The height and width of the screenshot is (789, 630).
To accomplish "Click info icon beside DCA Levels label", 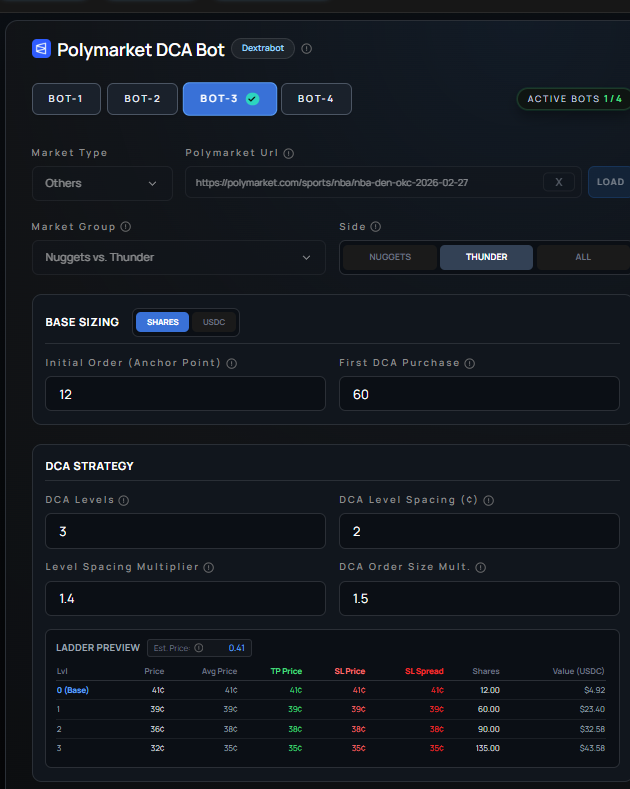I will click(x=123, y=501).
